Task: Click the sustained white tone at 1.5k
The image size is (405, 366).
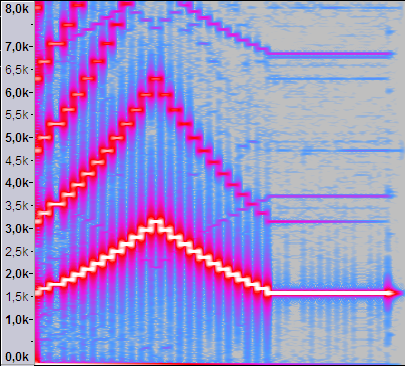Action: pos(333,293)
